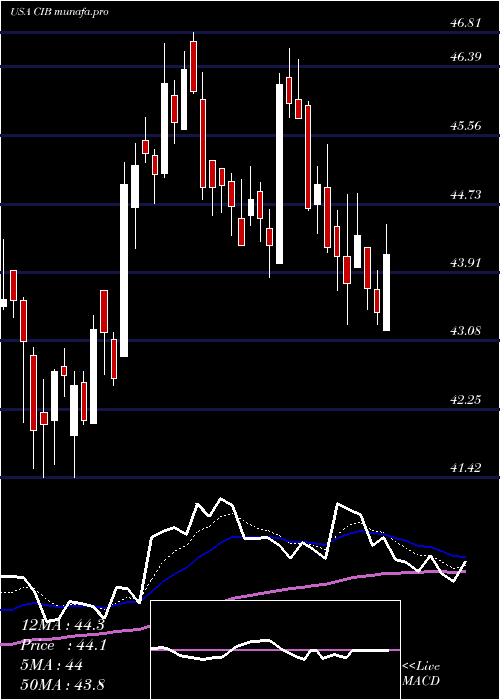Click the 45.56 price level label
The height and width of the screenshot is (700, 500).
point(466,125)
